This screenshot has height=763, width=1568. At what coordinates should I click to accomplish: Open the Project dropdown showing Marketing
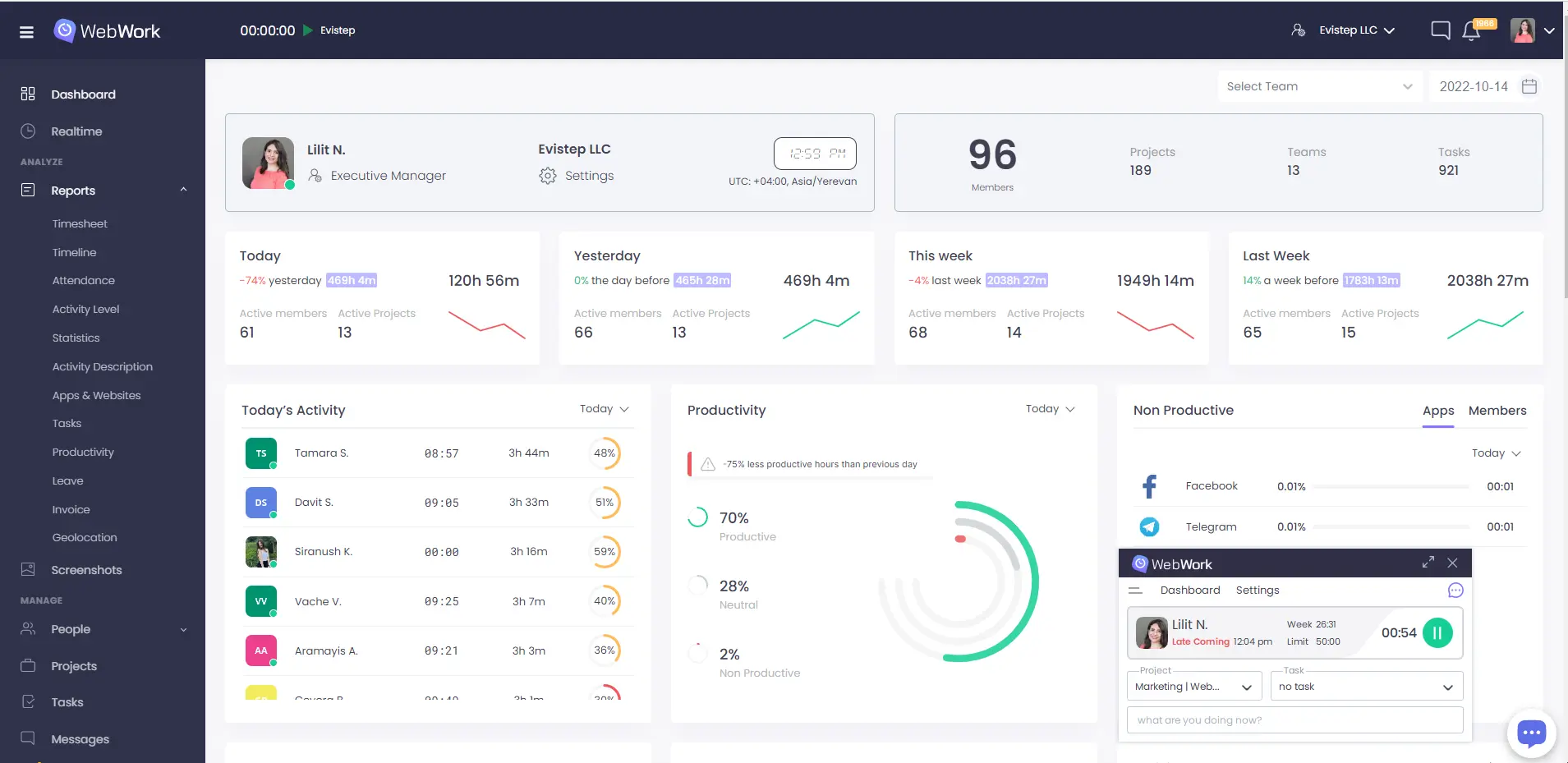(x=1193, y=686)
